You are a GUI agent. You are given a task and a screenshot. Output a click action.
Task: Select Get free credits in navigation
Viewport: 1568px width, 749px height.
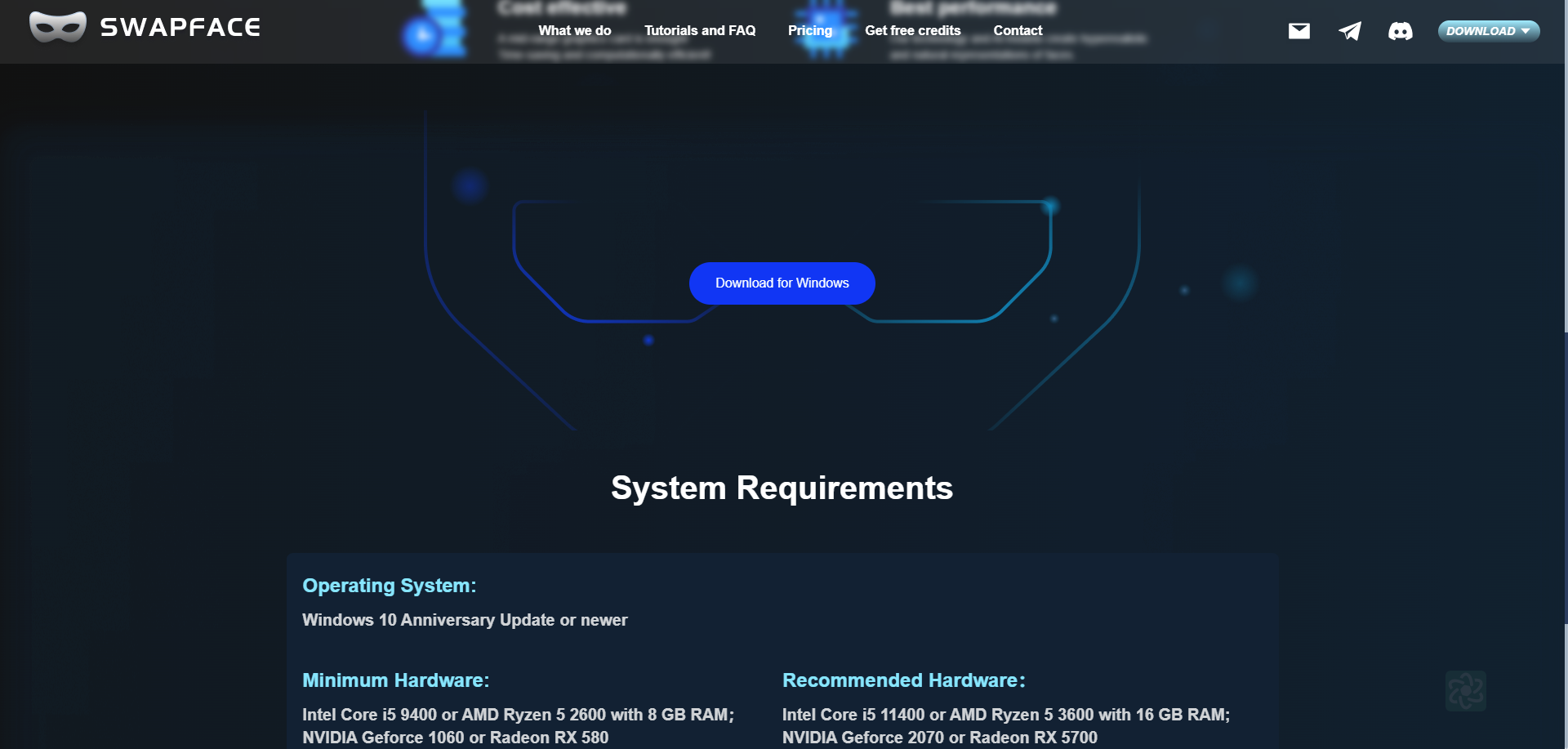click(912, 30)
